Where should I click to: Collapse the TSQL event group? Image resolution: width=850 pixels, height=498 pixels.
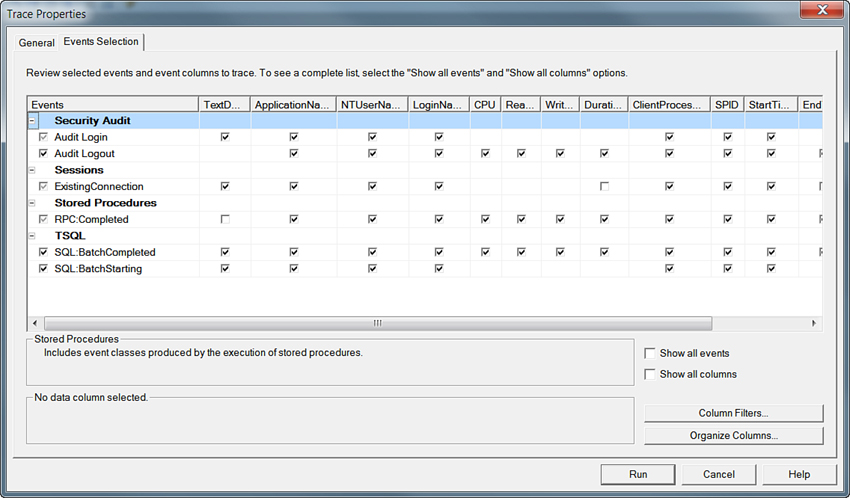pyautogui.click(x=33, y=236)
